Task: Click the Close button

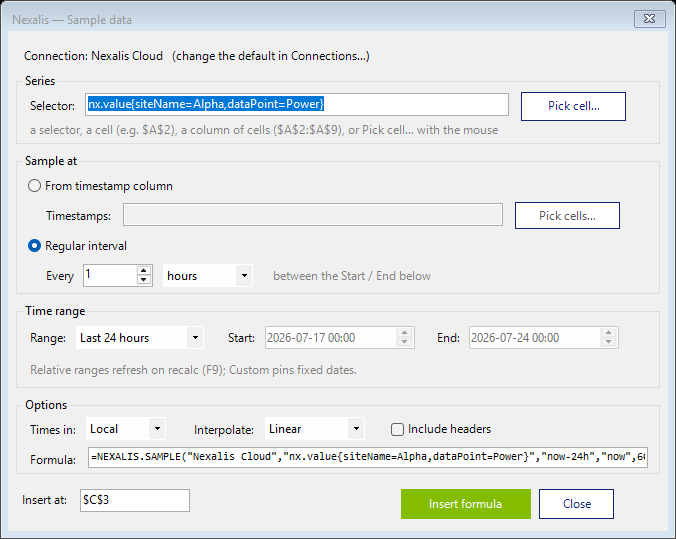Action: click(576, 504)
